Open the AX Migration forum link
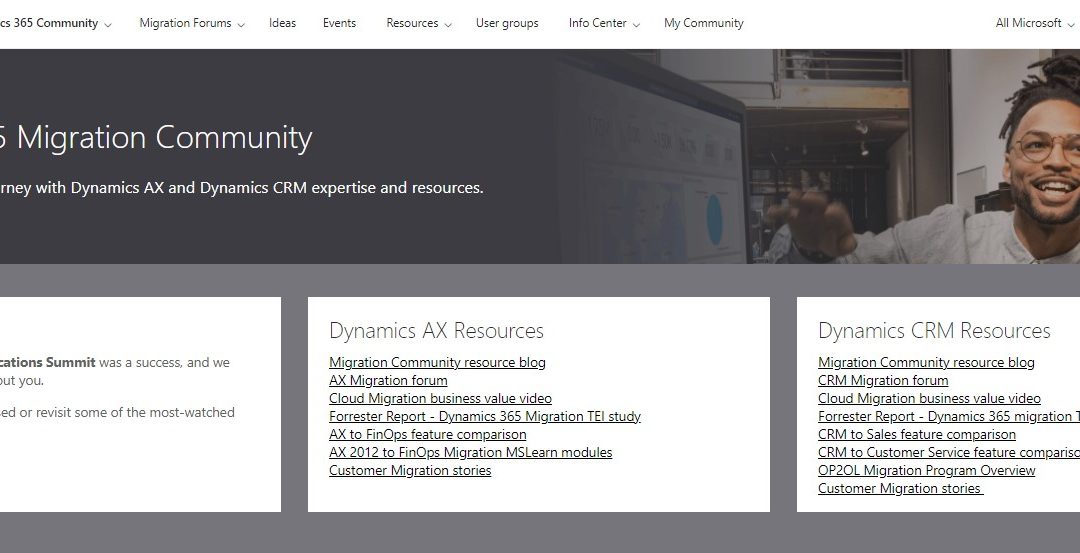 pos(388,380)
